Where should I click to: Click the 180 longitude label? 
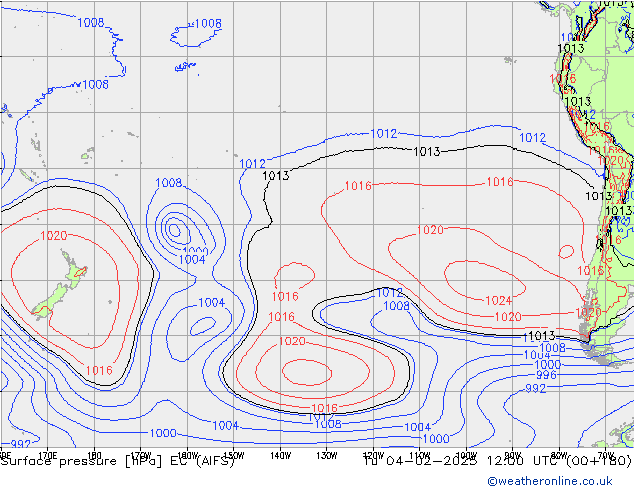click(x=94, y=454)
